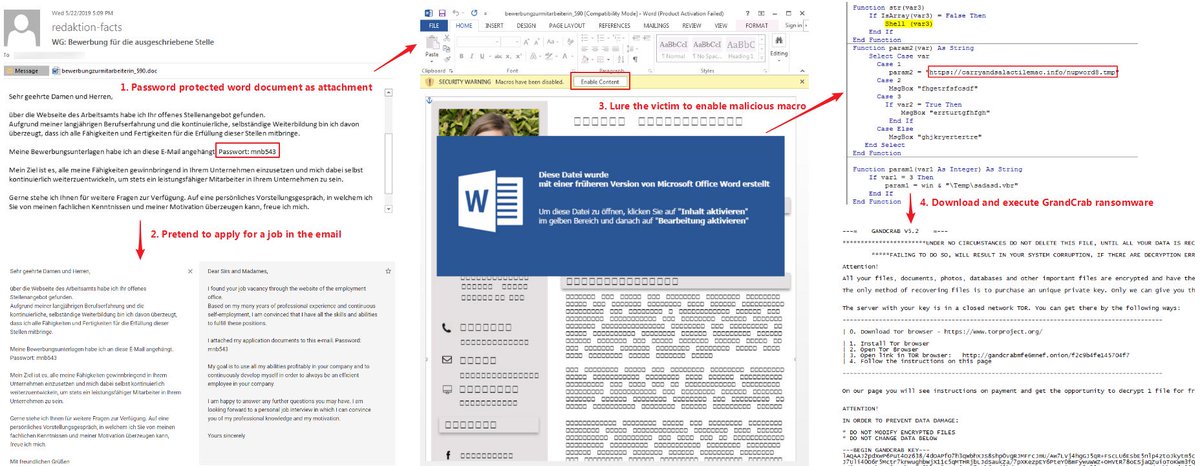1200x466 pixels.
Task: Click the Bullets list icon
Action: (585, 38)
